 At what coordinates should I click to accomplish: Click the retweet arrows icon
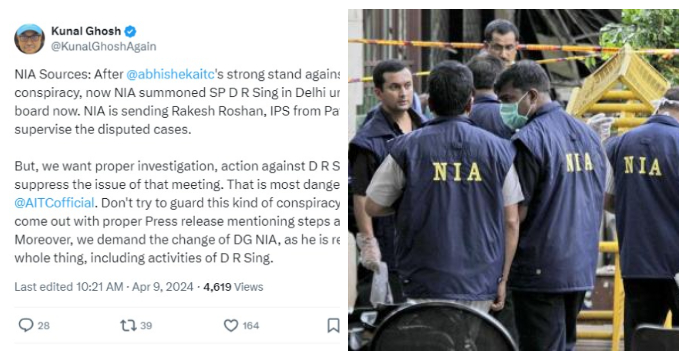128,325
